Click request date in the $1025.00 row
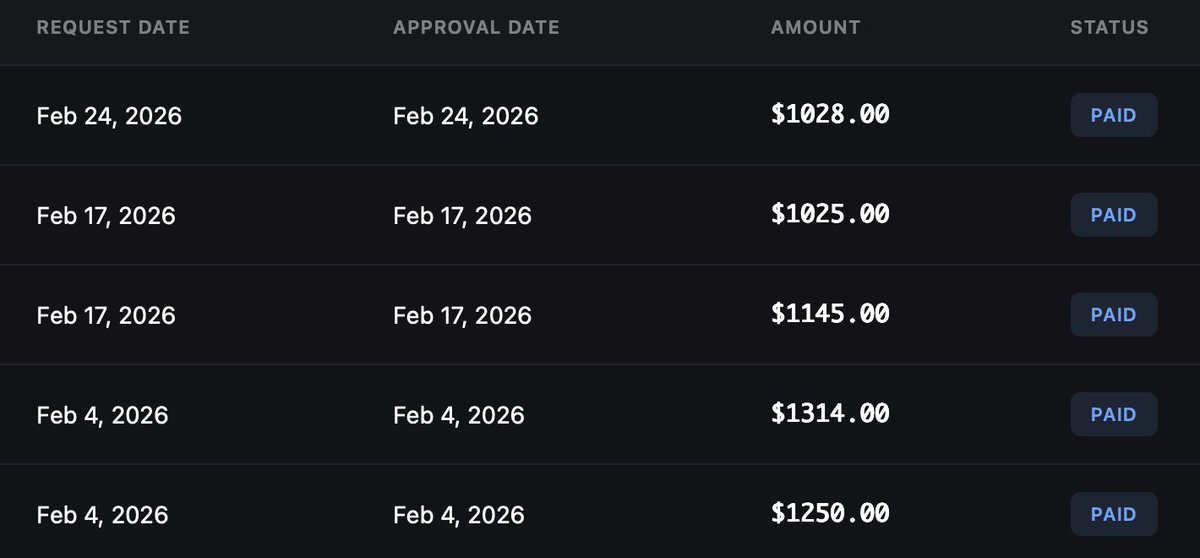 (106, 215)
